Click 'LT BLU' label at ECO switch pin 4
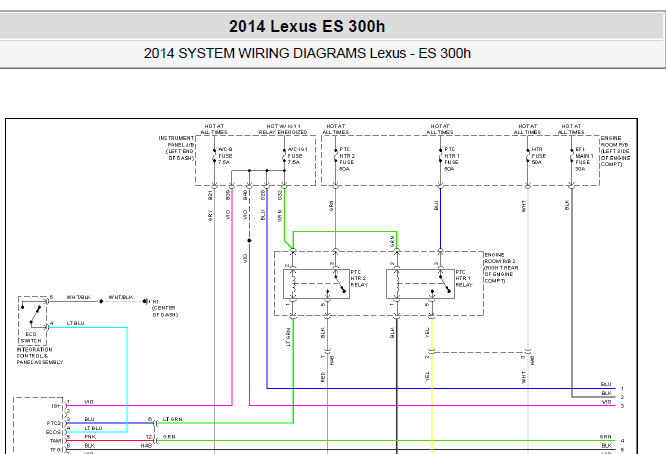This screenshot has width=666, height=454. click(75, 324)
